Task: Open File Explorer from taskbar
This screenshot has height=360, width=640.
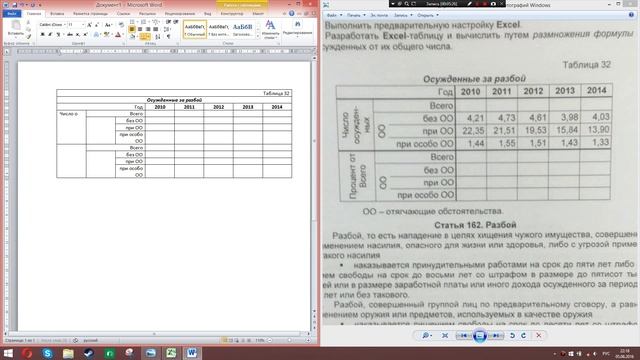Action: click(x=68, y=353)
